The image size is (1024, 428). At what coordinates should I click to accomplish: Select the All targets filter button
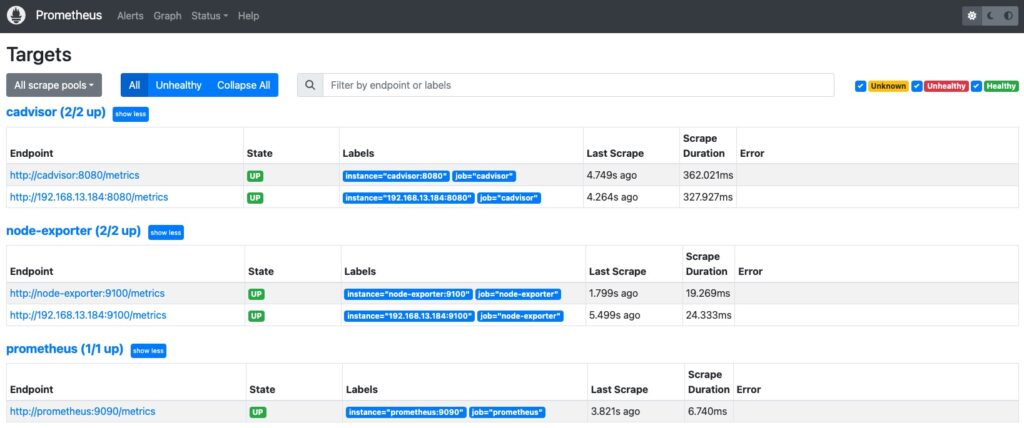135,85
